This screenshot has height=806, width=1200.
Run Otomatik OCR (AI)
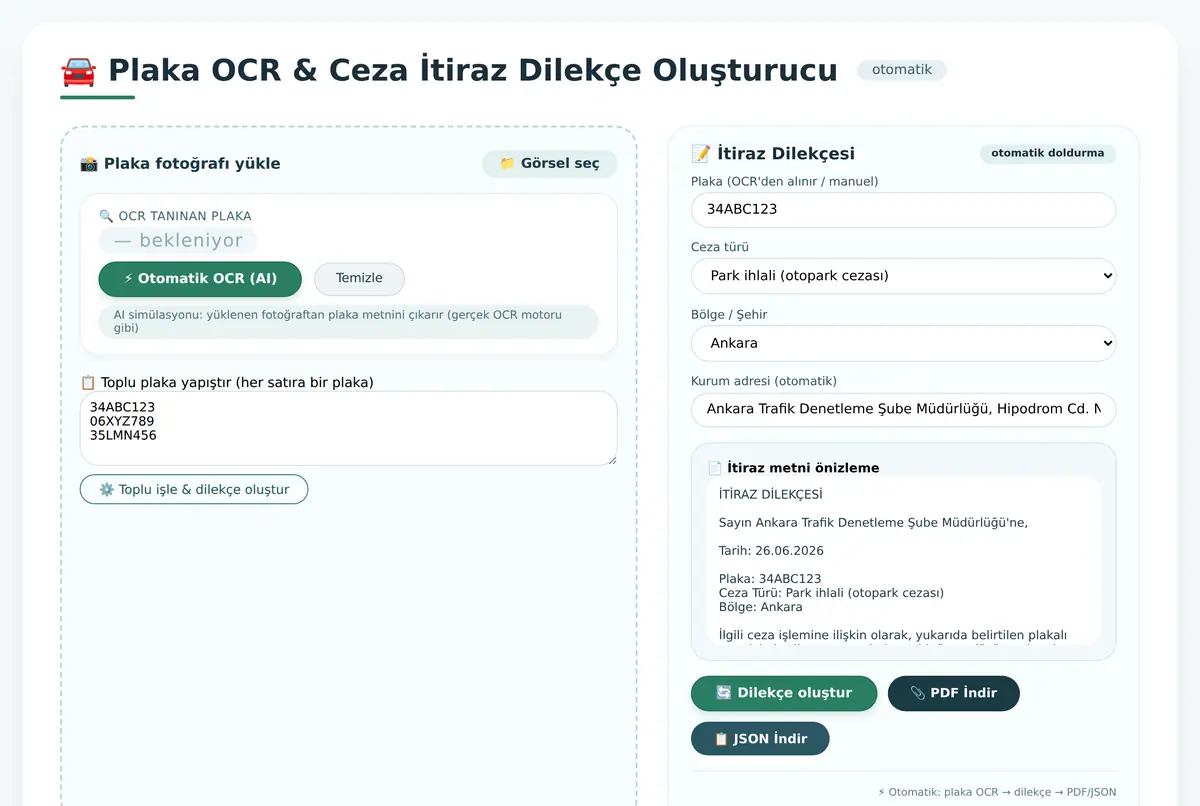[x=200, y=279]
